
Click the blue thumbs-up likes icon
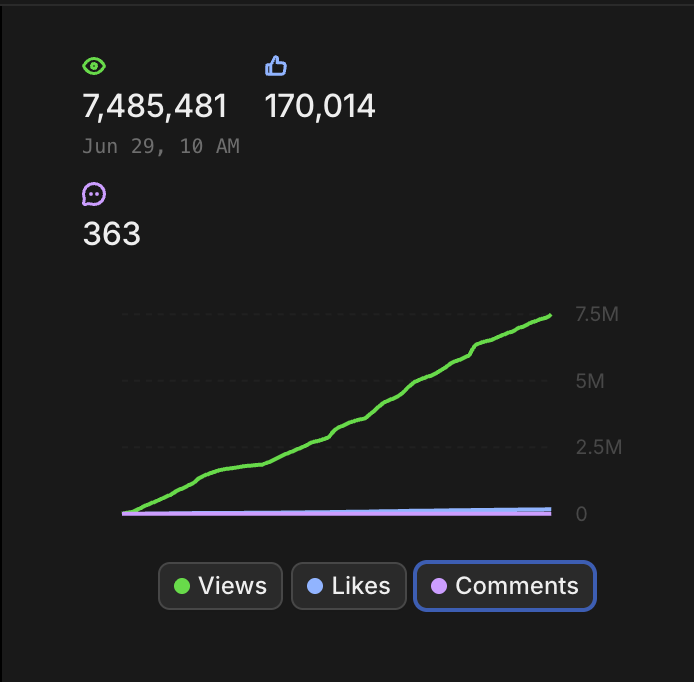[276, 66]
